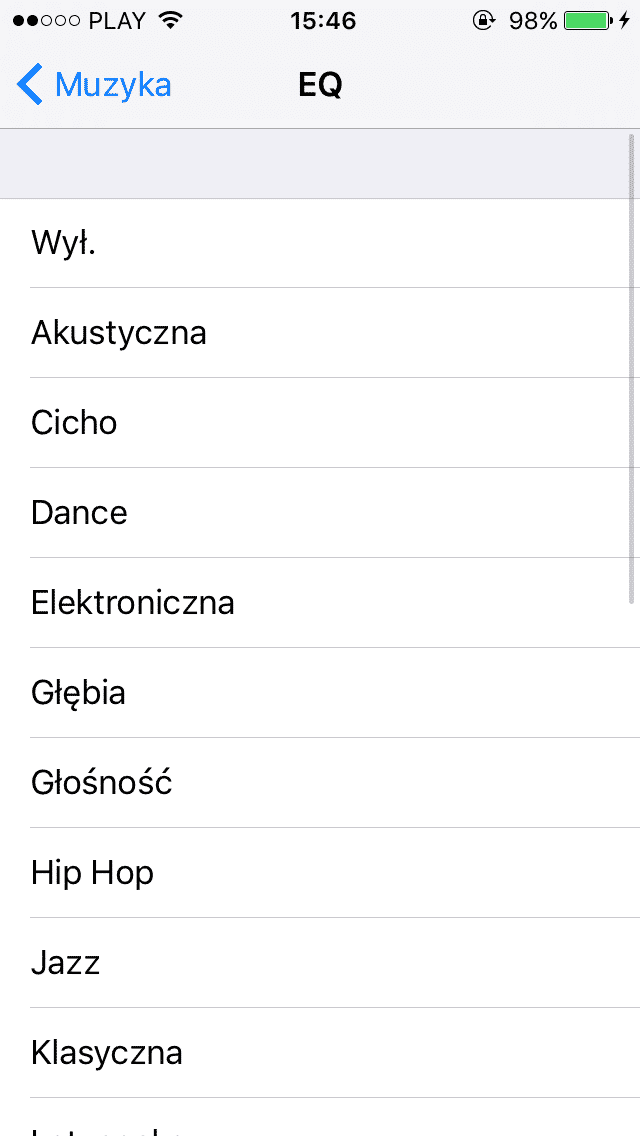Tap the signal strength dots
Viewport: 640px width, 1136px height.
[46, 21]
